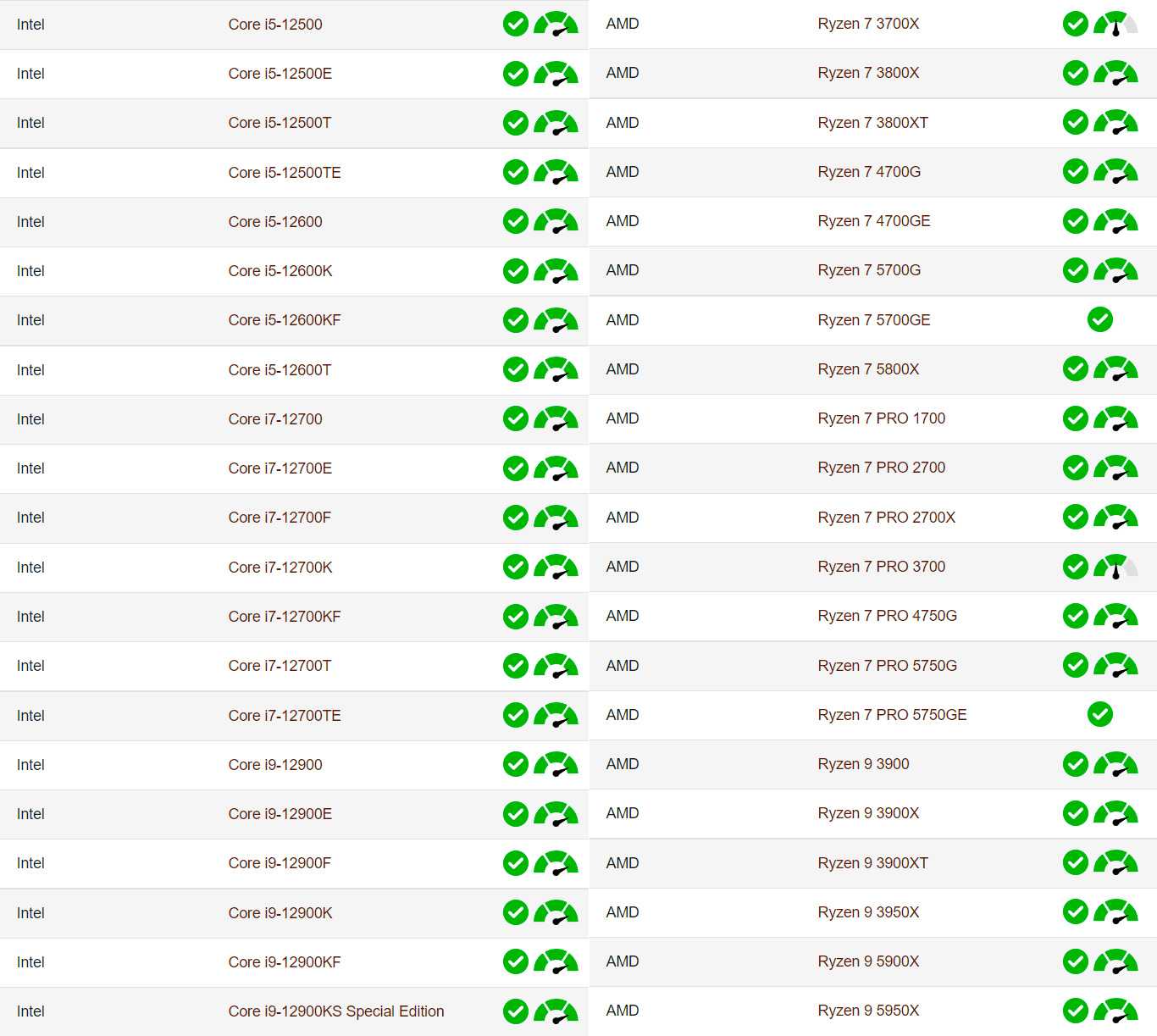Select the Core i9-12900K model name

(x=280, y=913)
